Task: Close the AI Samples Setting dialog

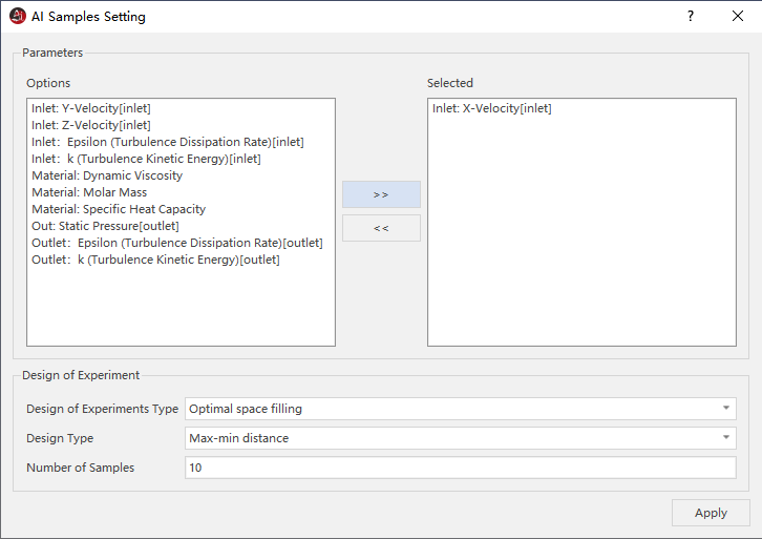Action: pos(737,16)
